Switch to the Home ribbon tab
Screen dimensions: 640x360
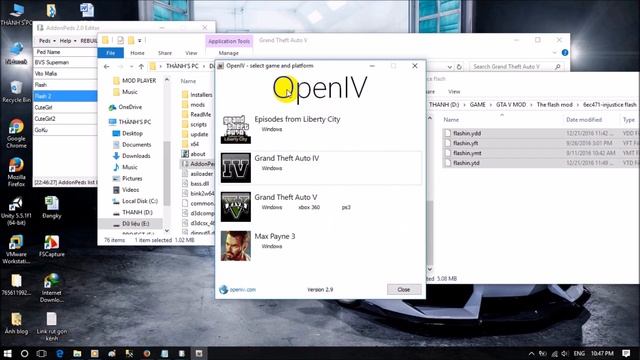[137, 53]
